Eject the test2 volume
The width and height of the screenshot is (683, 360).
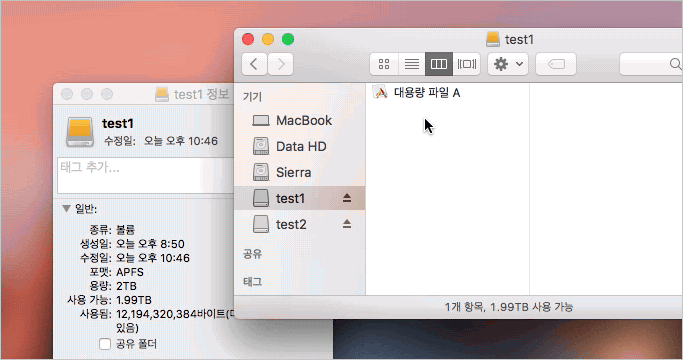click(347, 224)
